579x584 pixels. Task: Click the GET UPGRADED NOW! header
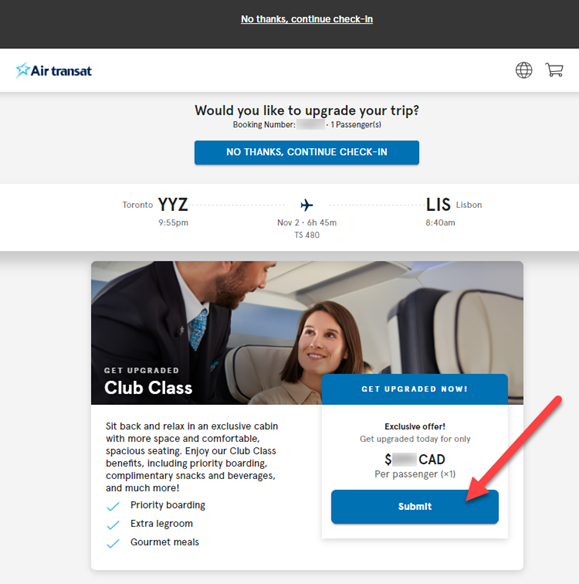(414, 389)
